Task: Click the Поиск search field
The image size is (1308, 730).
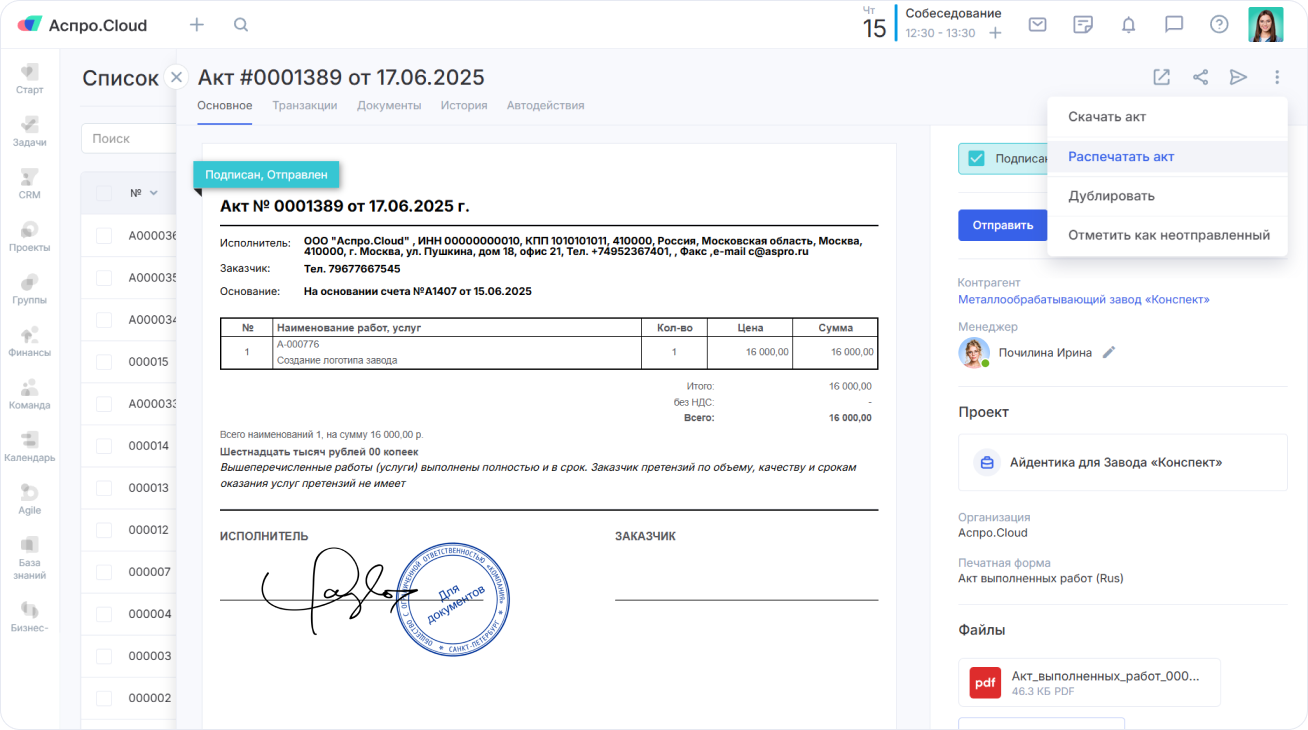Action: tap(128, 138)
